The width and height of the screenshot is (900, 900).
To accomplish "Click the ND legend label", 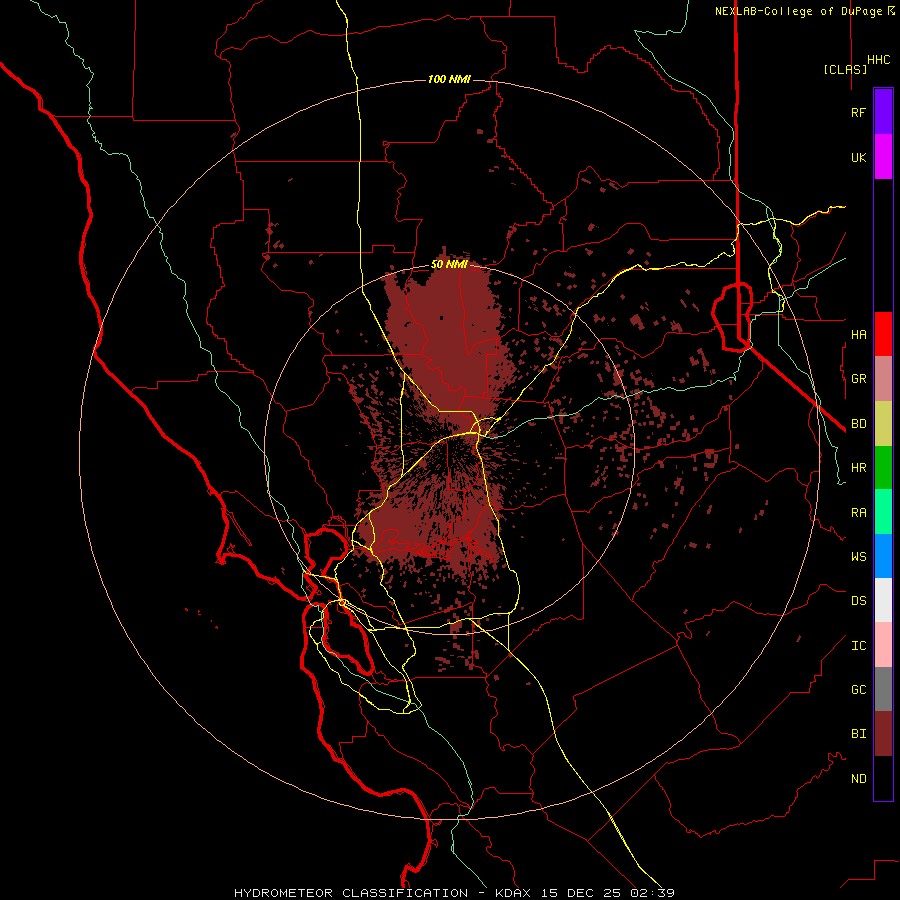I will click(x=858, y=779).
